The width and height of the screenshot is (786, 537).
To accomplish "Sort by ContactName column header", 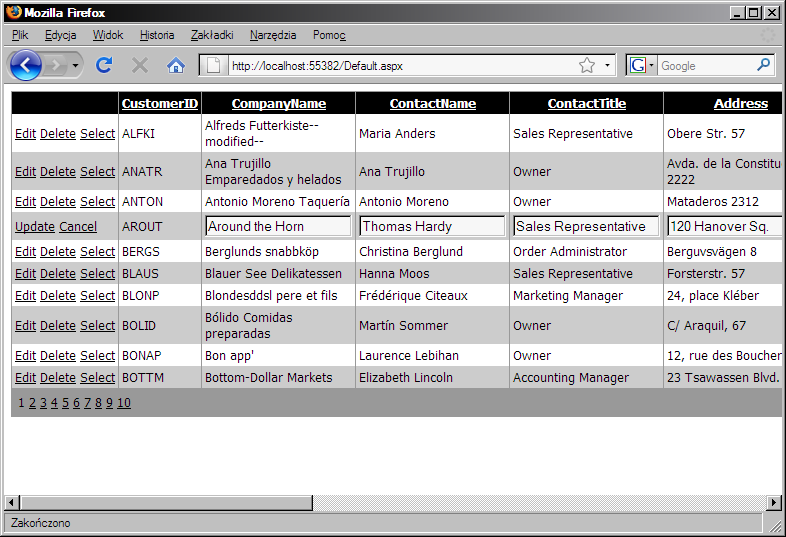I will pos(433,103).
